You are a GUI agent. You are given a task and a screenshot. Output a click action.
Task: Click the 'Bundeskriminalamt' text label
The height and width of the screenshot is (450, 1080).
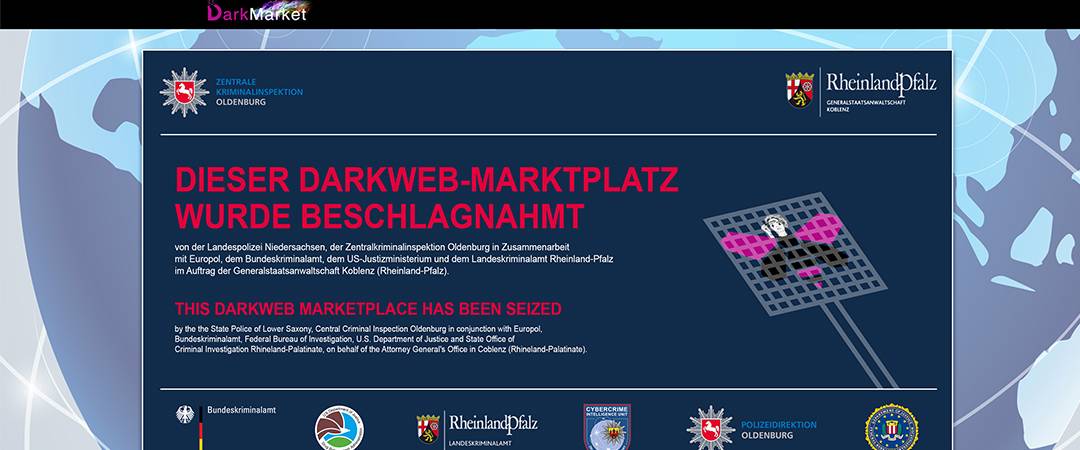click(241, 410)
